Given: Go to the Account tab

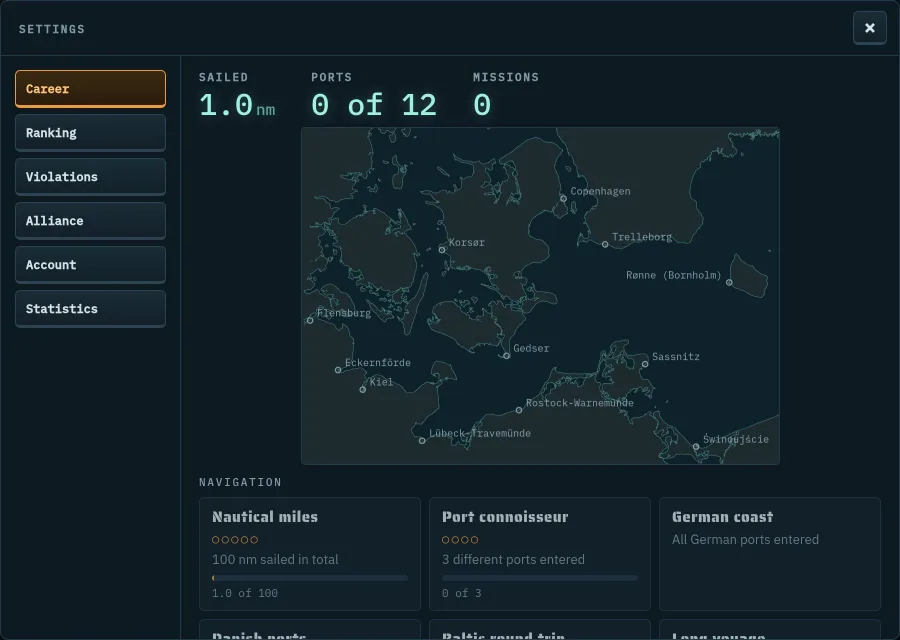Looking at the screenshot, I should [91, 265].
